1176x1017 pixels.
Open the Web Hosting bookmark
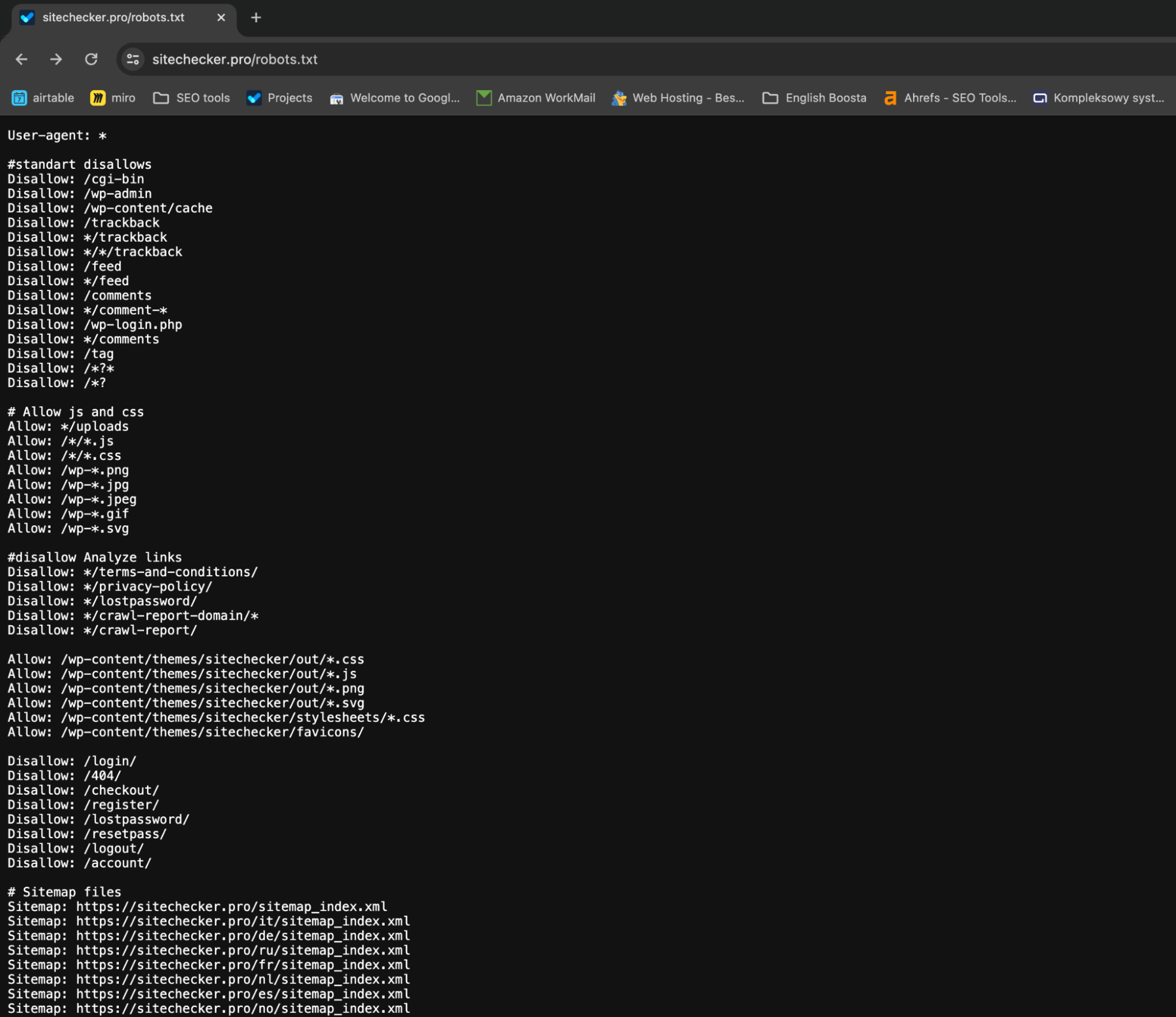pyautogui.click(x=678, y=98)
